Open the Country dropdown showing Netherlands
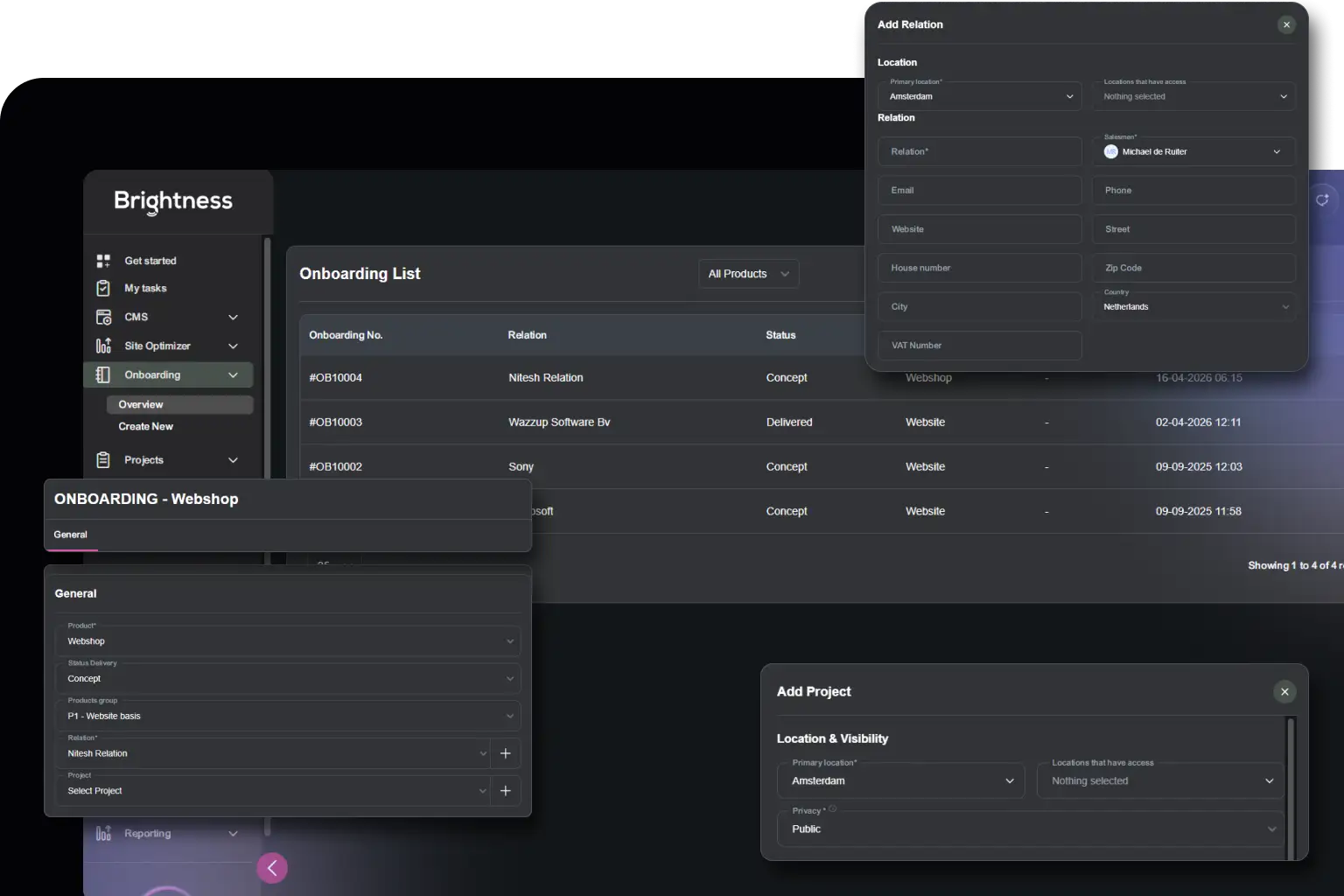 tap(1193, 306)
